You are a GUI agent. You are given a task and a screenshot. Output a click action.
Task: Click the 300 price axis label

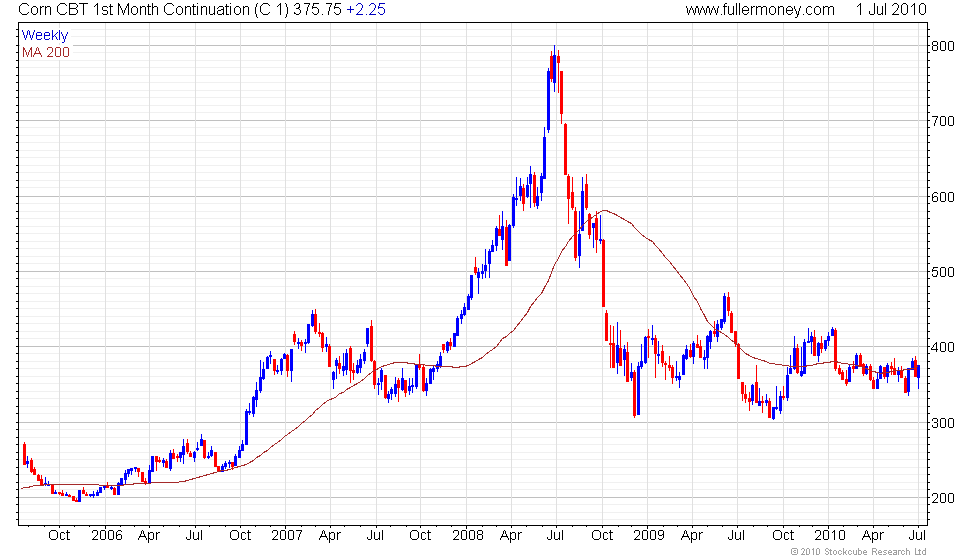(942, 423)
